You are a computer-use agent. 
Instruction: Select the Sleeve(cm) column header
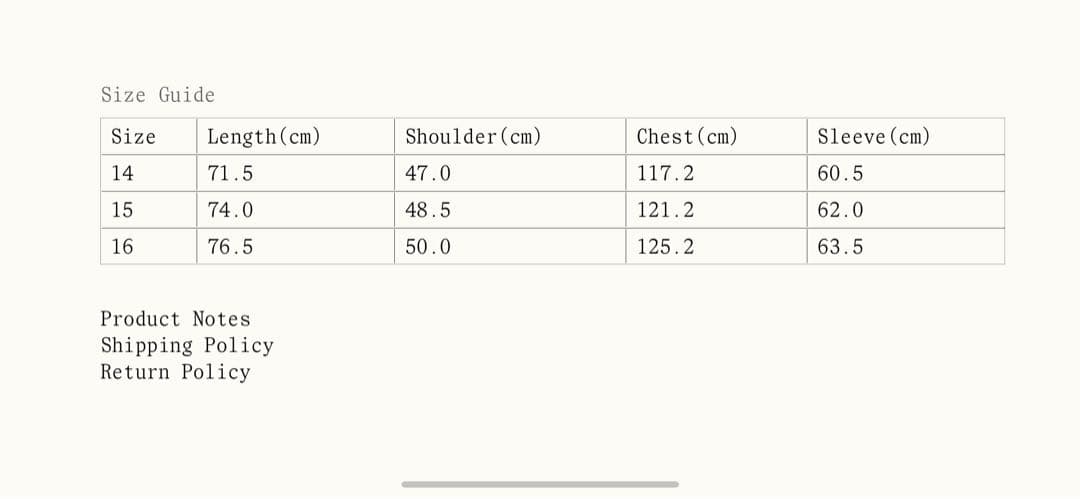tap(873, 137)
